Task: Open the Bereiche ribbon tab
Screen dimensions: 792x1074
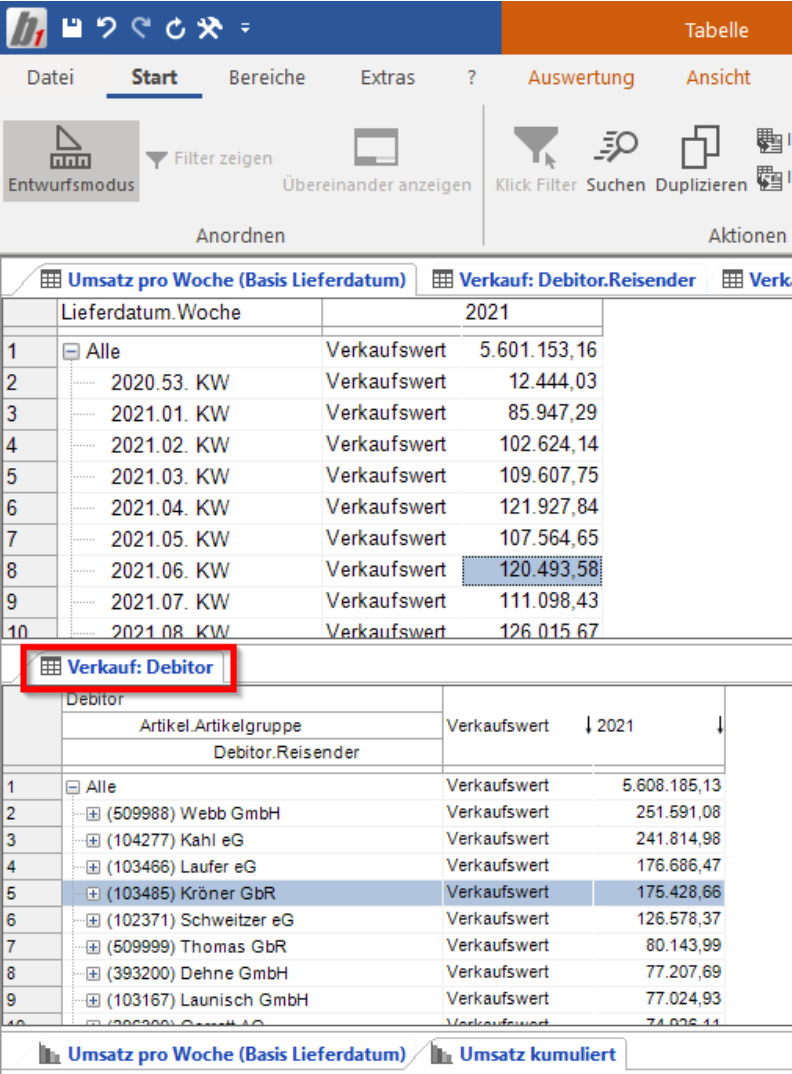Action: click(267, 77)
